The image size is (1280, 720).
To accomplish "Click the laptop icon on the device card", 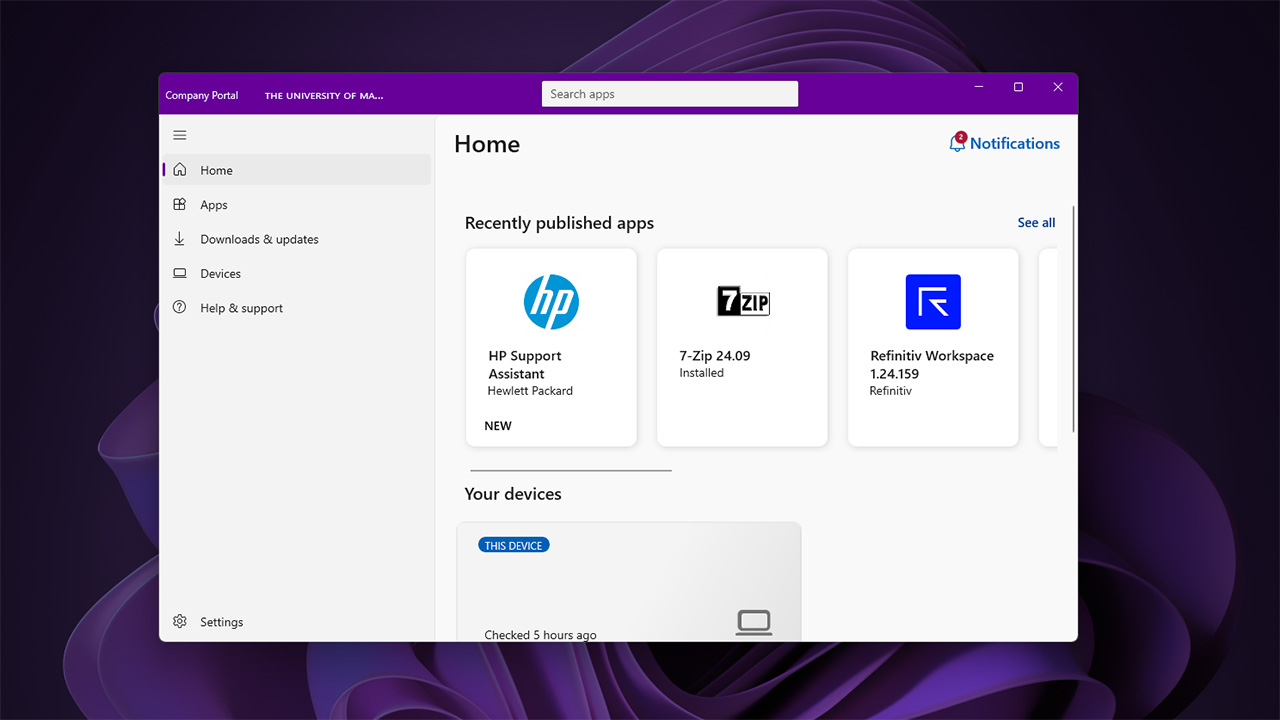I will coord(754,621).
